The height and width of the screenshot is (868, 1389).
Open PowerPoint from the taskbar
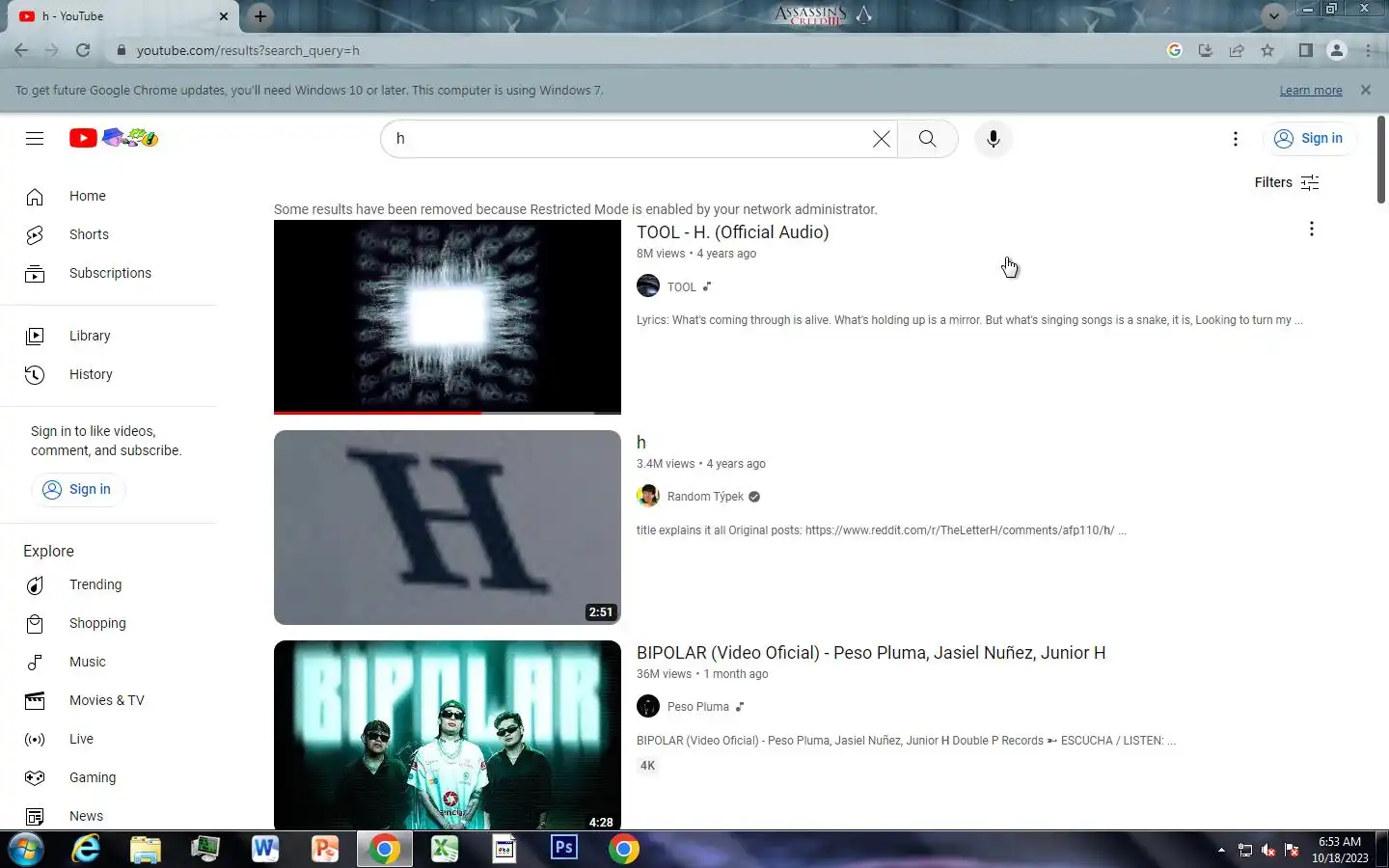(325, 850)
